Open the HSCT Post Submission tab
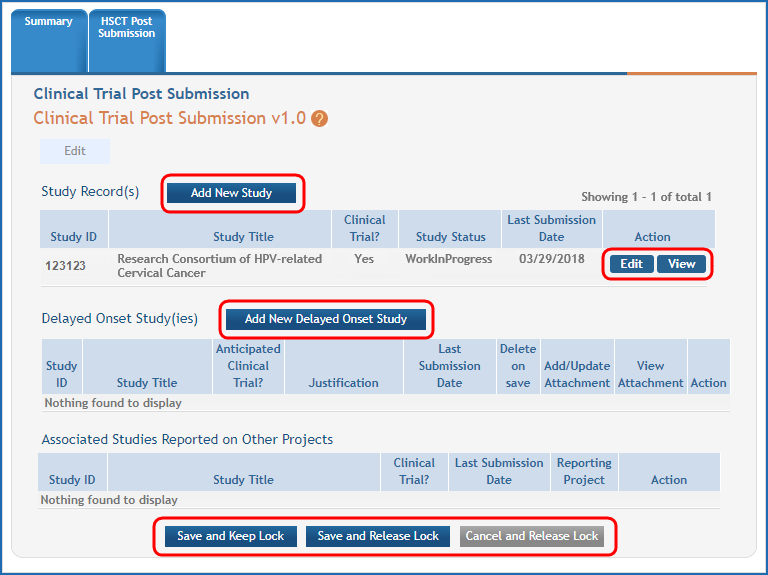768x575 pixels. 126,28
